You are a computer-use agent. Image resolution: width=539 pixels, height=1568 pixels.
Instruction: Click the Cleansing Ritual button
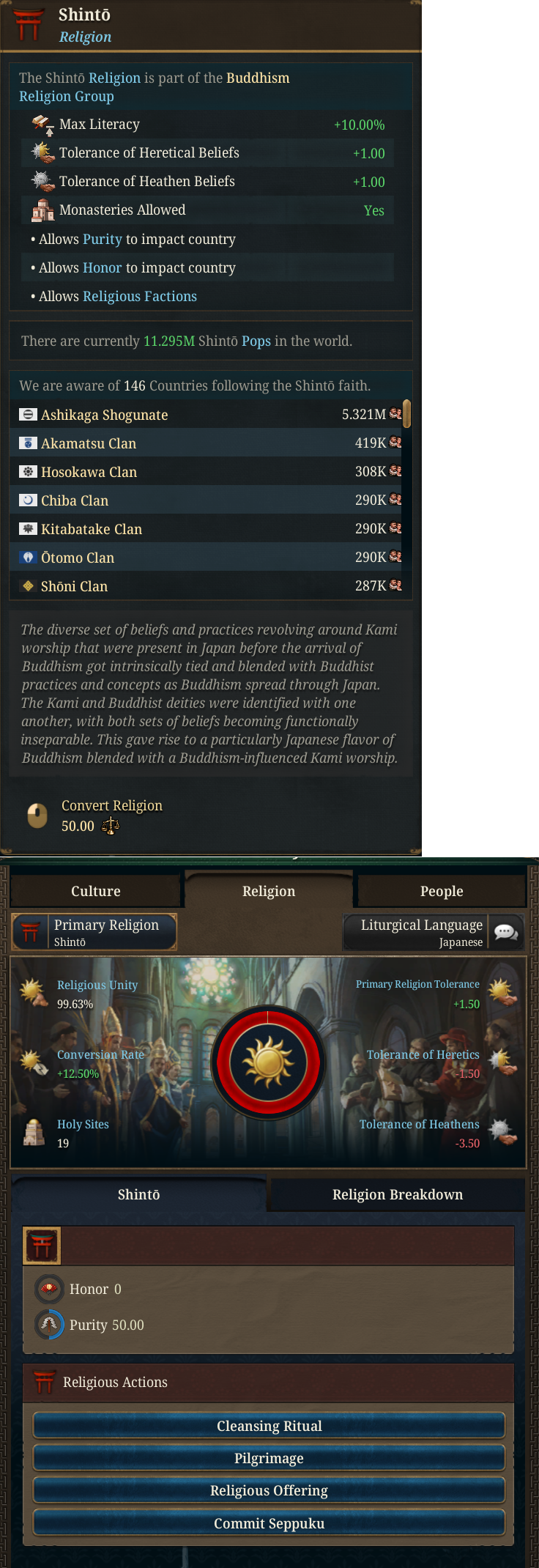click(x=269, y=1426)
